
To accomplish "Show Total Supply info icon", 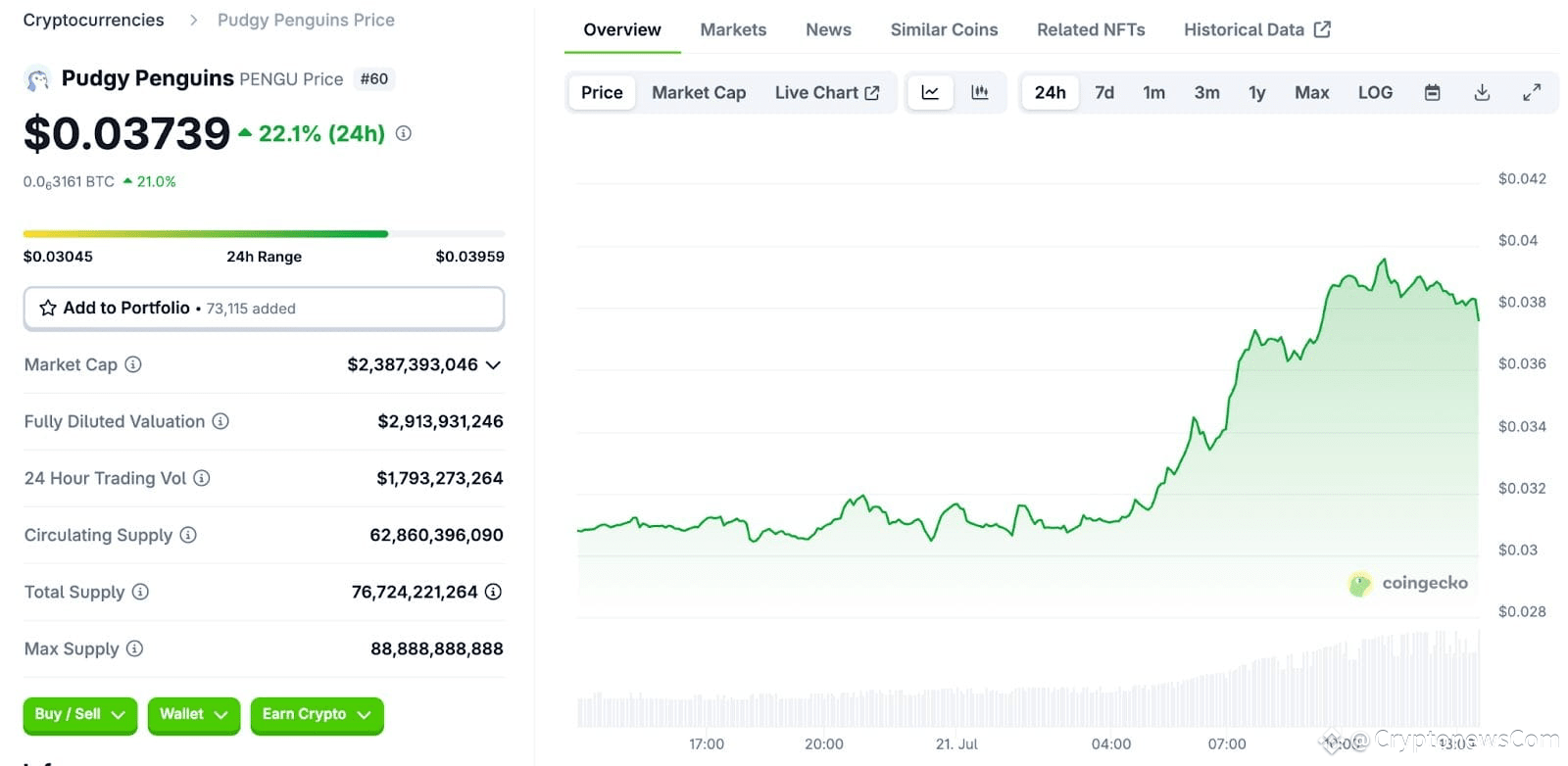I will [140, 592].
